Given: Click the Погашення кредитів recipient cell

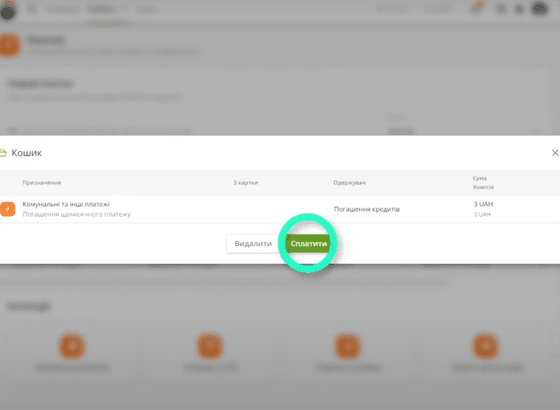Looking at the screenshot, I should [x=366, y=209].
